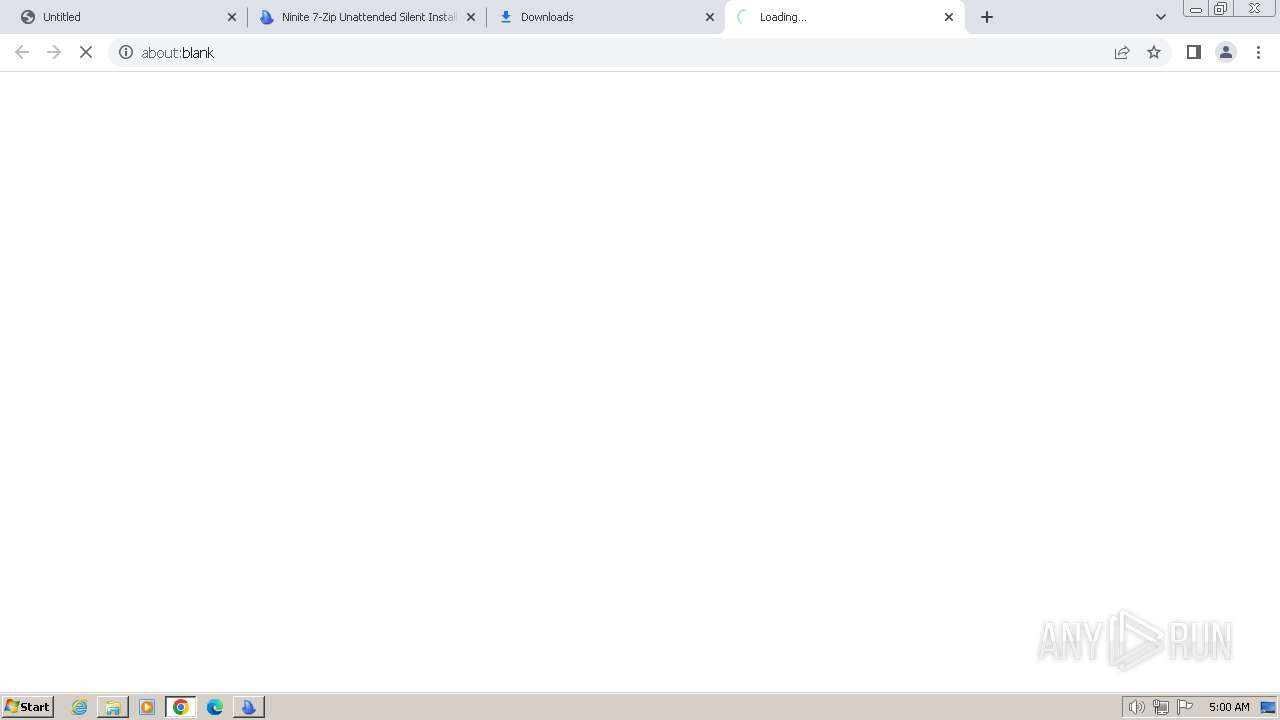This screenshot has width=1280, height=720.
Task: Launch Internet Explorer from taskbar
Action: coord(80,707)
